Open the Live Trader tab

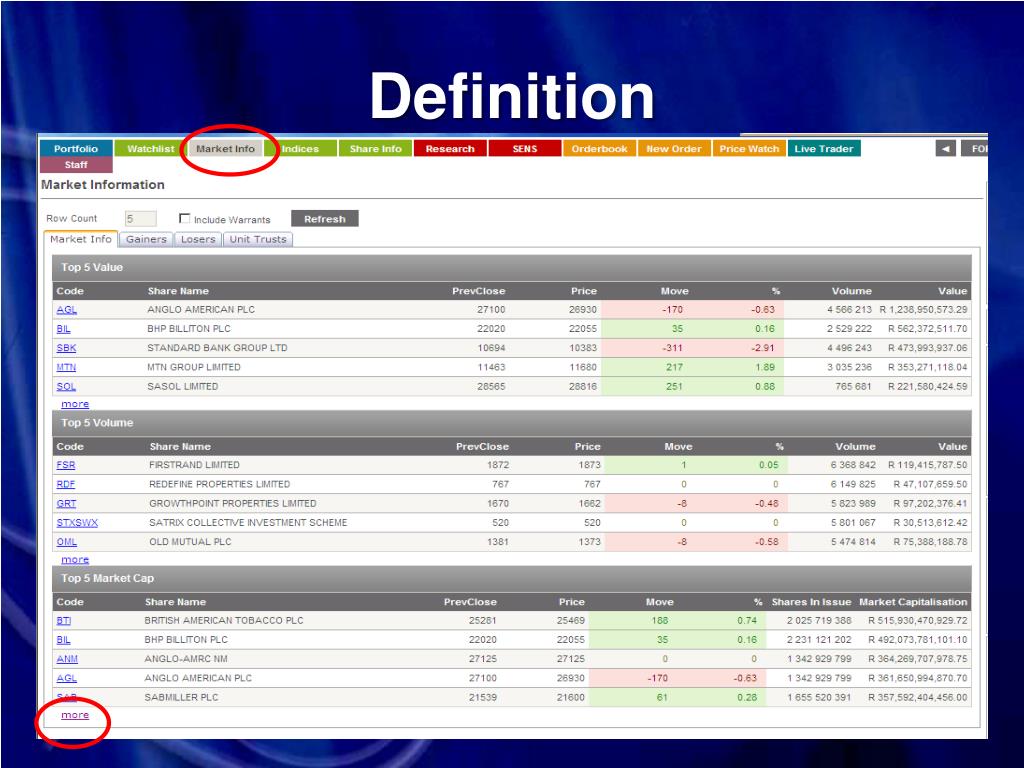tap(823, 149)
